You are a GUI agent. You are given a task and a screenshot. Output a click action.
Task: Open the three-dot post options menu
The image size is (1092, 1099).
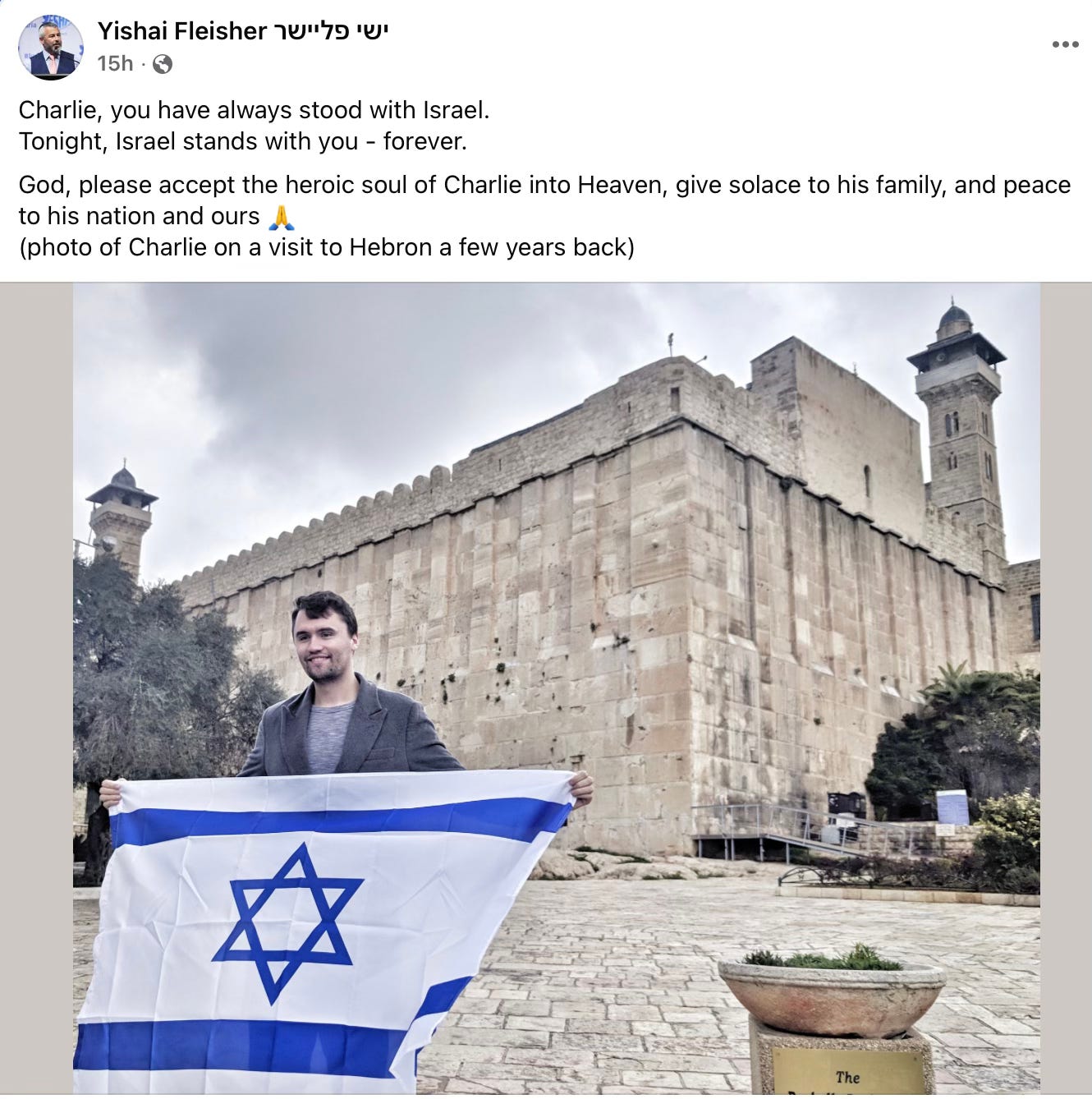(x=1065, y=44)
